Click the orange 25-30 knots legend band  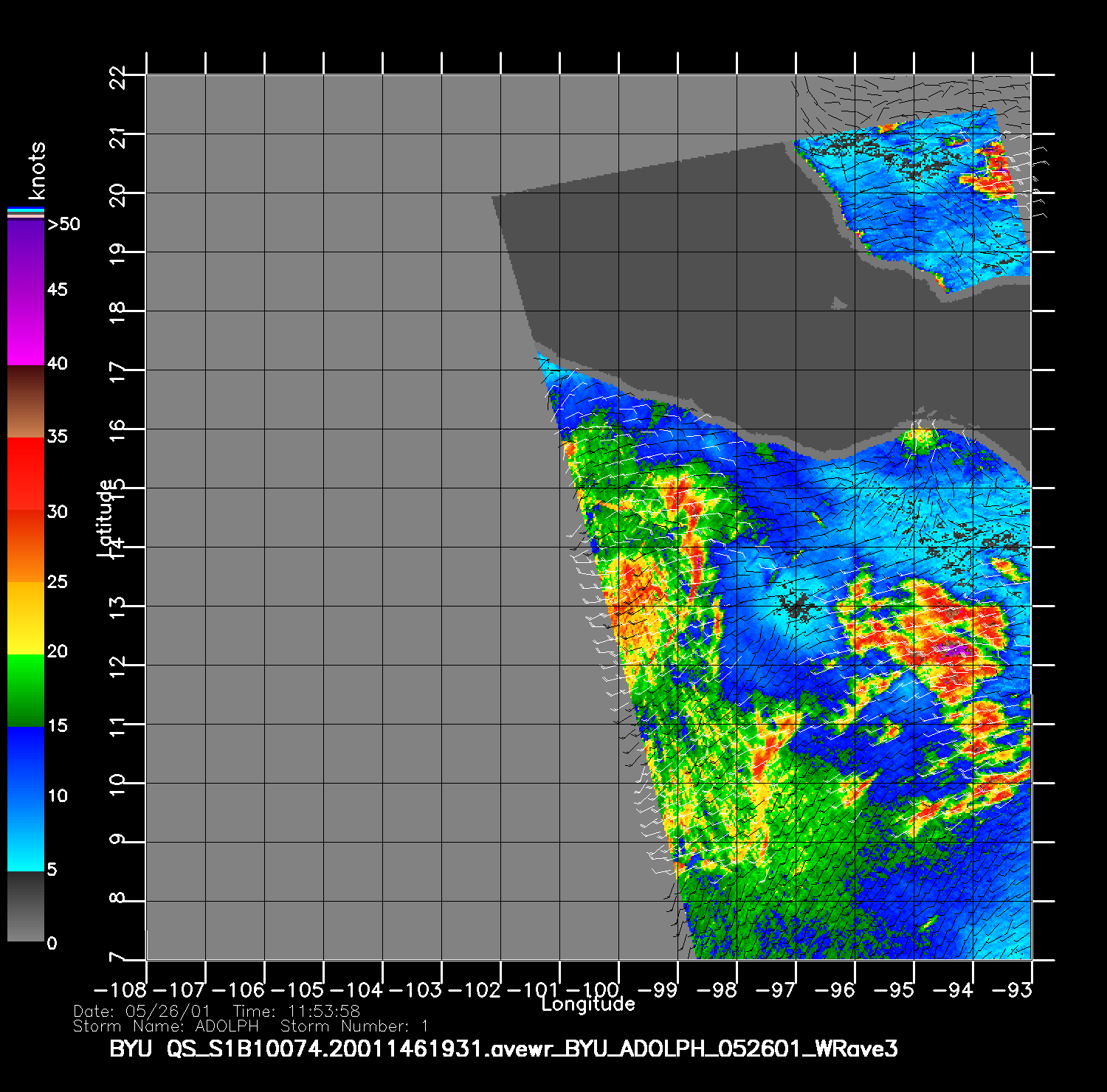25,546
